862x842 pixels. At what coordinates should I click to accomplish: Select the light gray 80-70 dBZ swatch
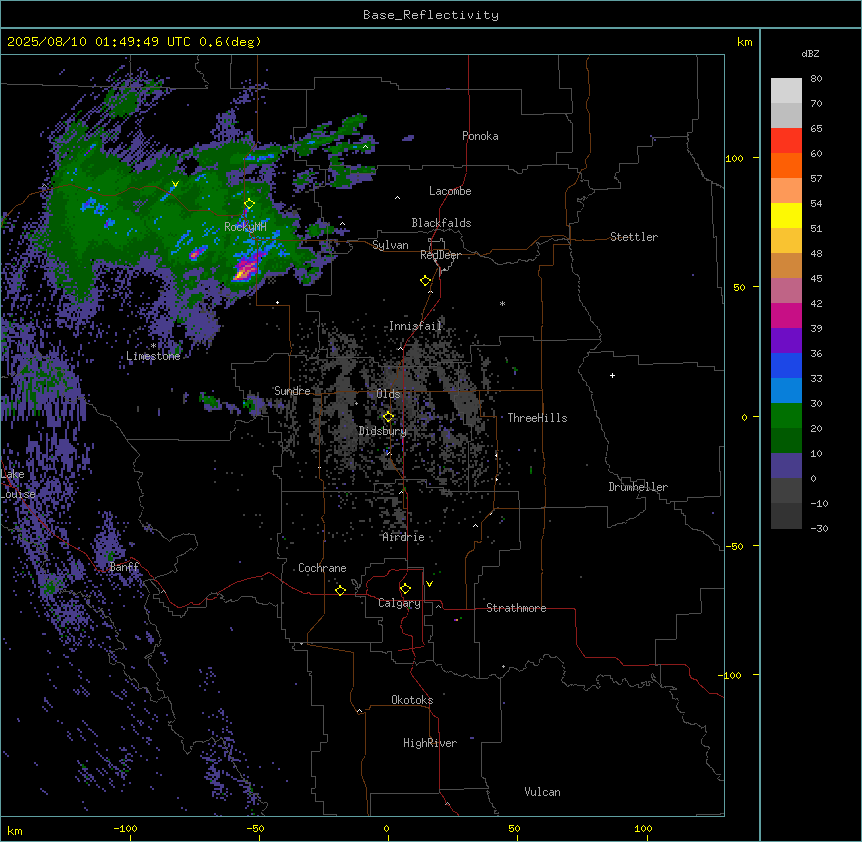[786, 91]
